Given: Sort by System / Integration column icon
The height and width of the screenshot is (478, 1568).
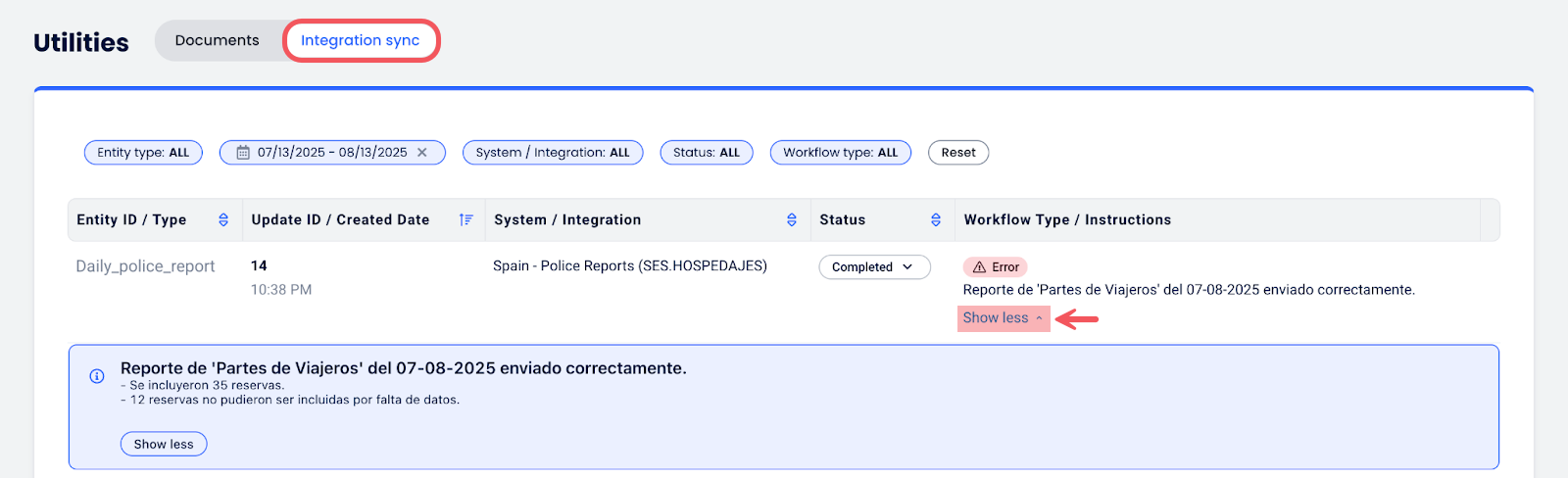Looking at the screenshot, I should click(792, 220).
